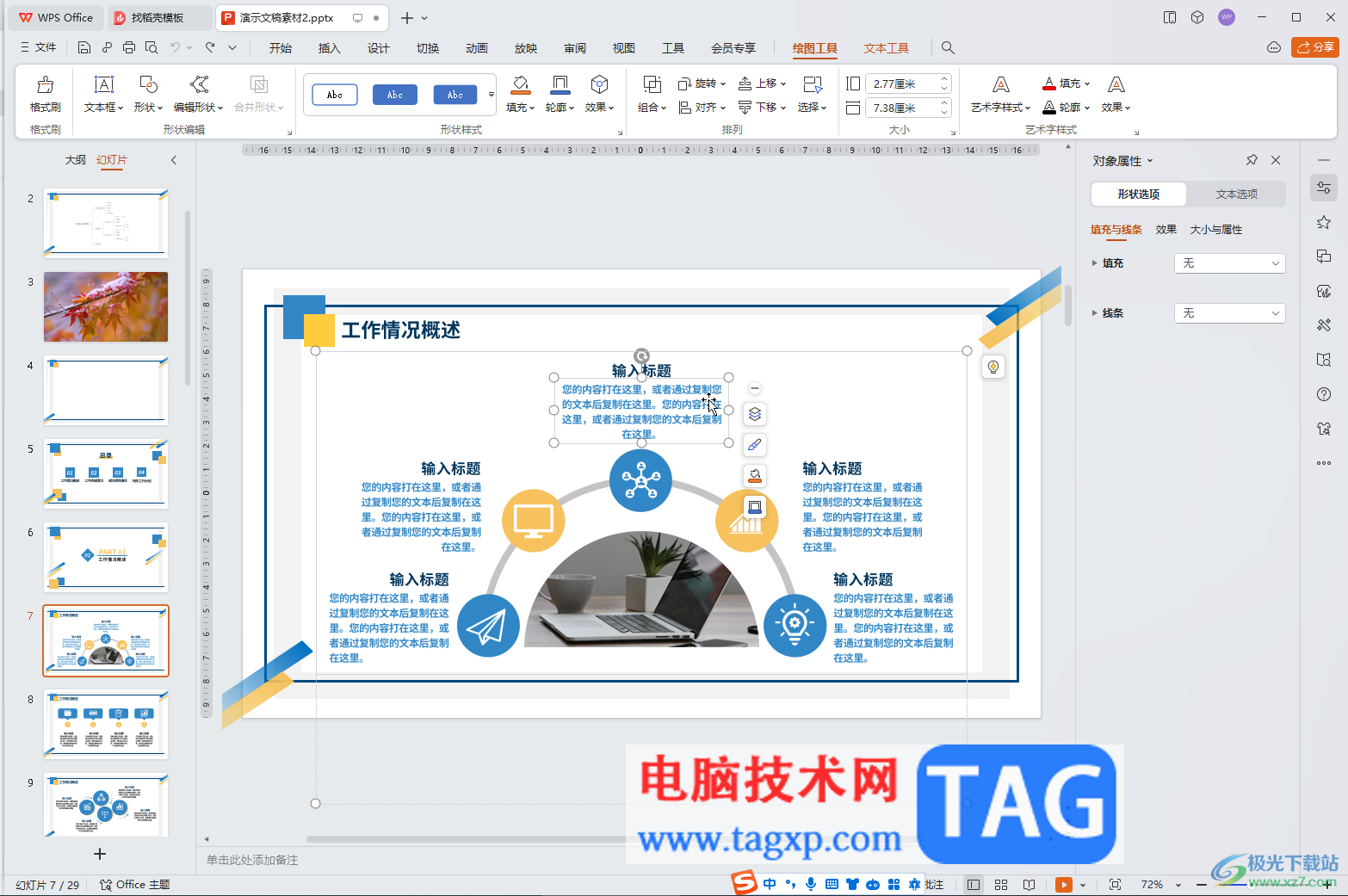Open 大小与属性 sub-tab in properties
The height and width of the screenshot is (896, 1348).
coord(1216,230)
